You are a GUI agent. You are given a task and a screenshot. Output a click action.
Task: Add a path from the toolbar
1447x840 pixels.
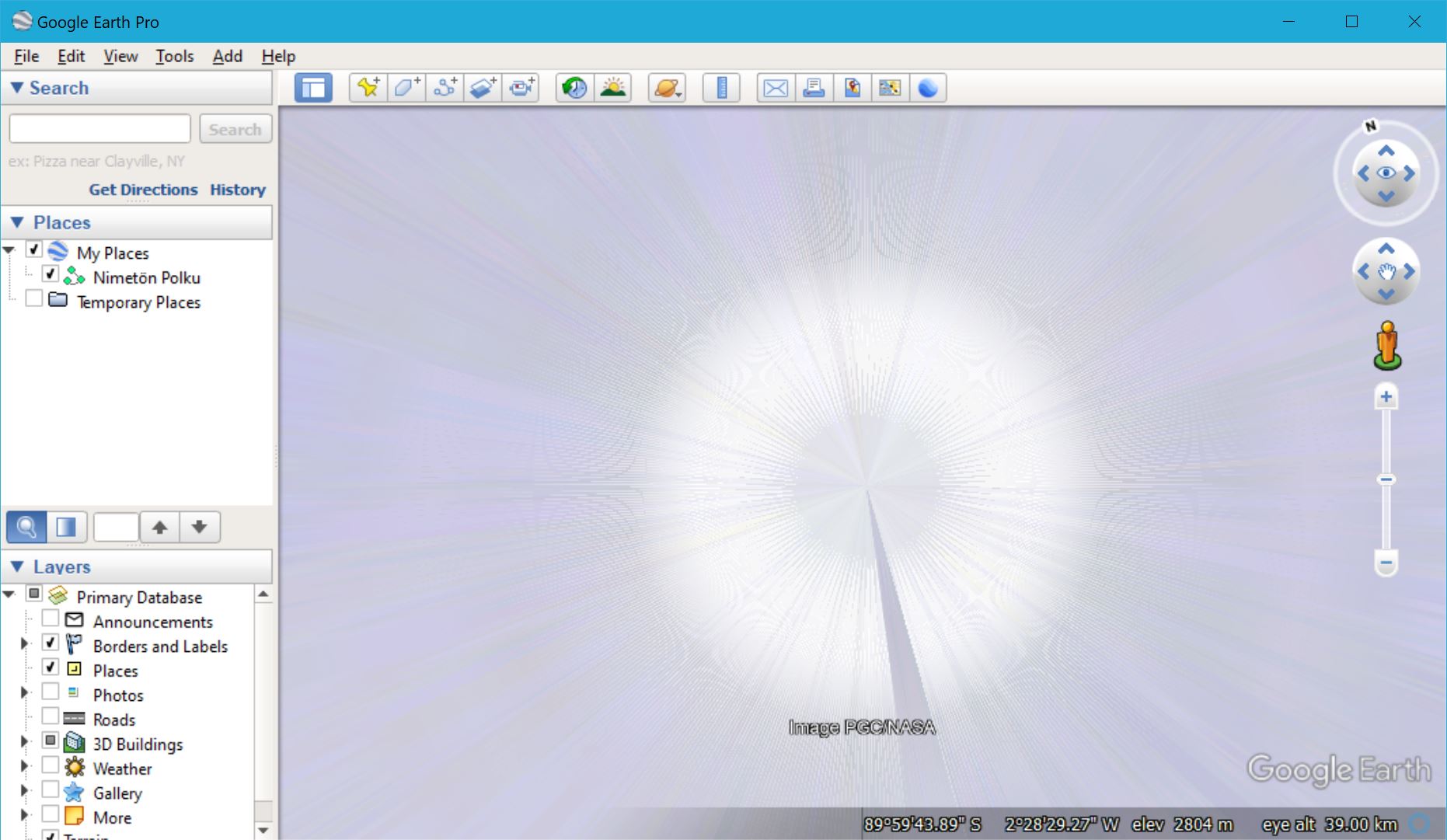[445, 88]
